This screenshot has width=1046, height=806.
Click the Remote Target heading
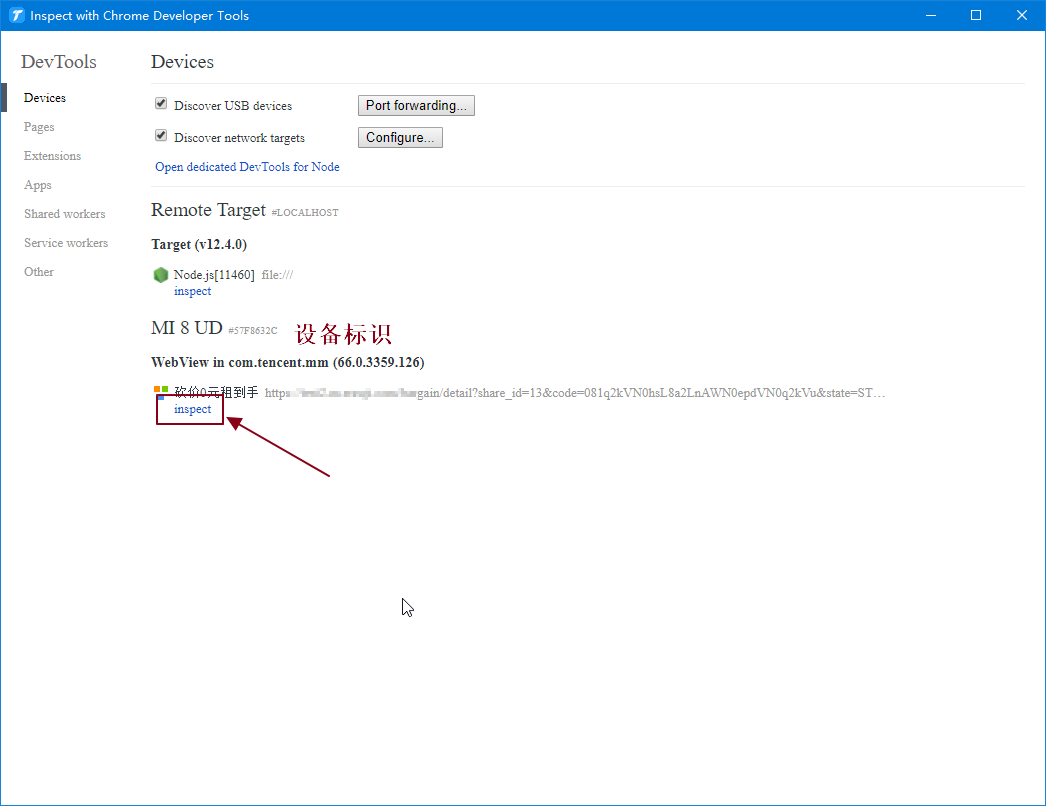tap(208, 210)
